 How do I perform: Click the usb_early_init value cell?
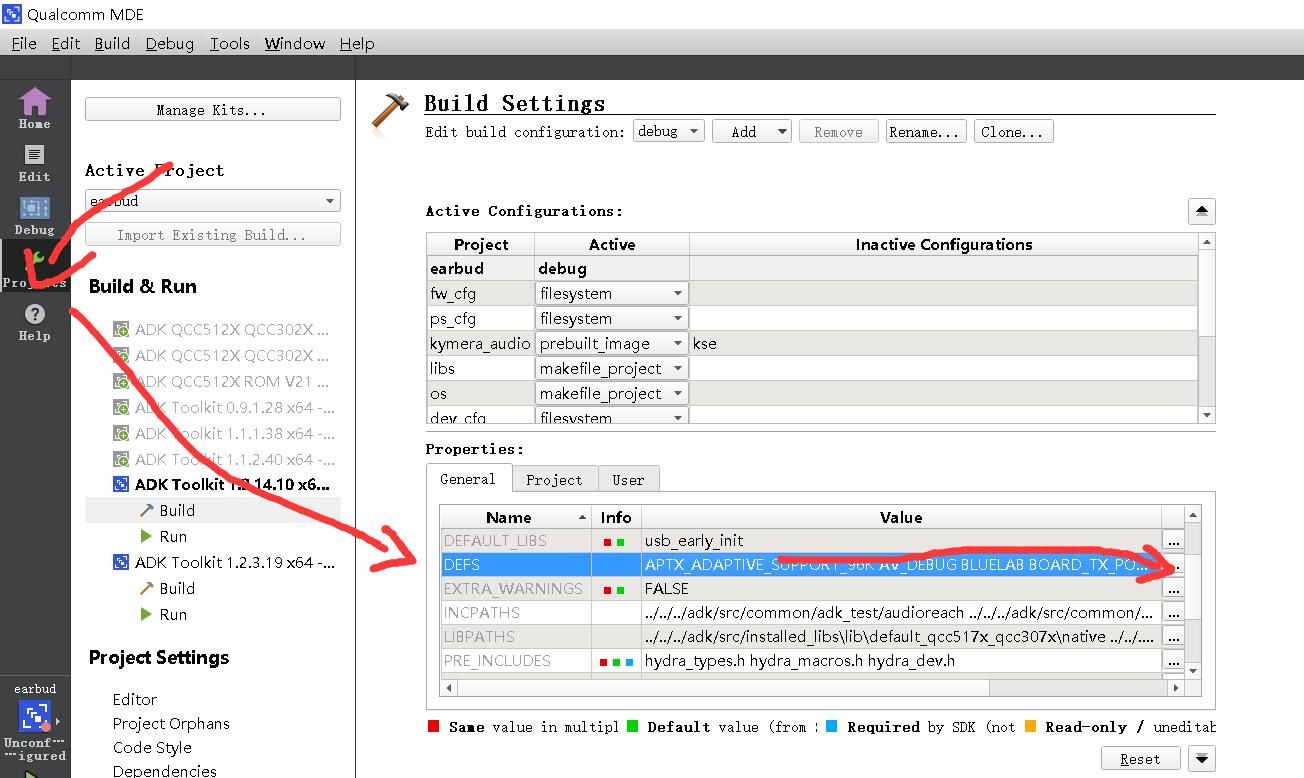(901, 541)
